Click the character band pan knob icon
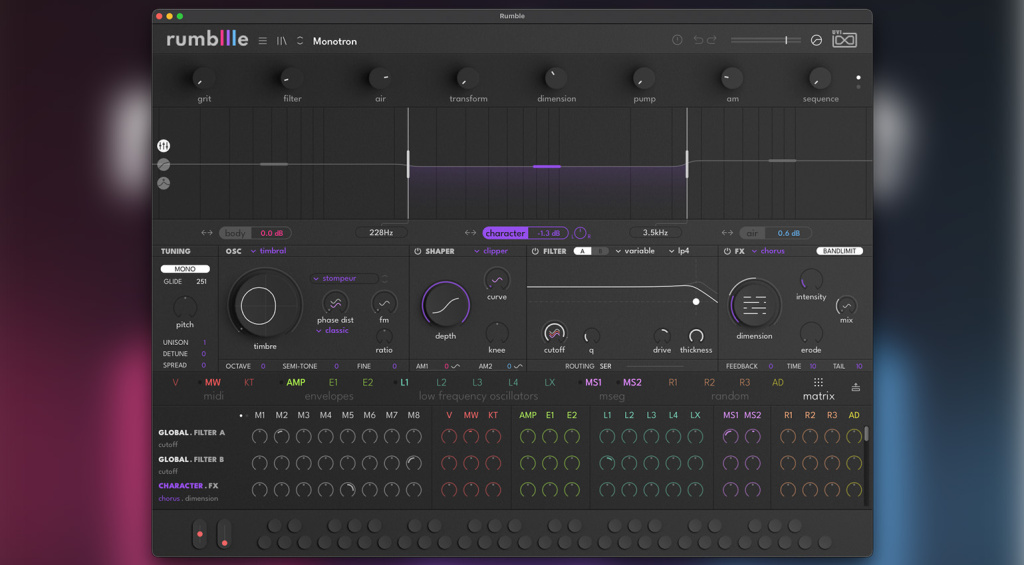The height and width of the screenshot is (565, 1024). [x=580, y=233]
